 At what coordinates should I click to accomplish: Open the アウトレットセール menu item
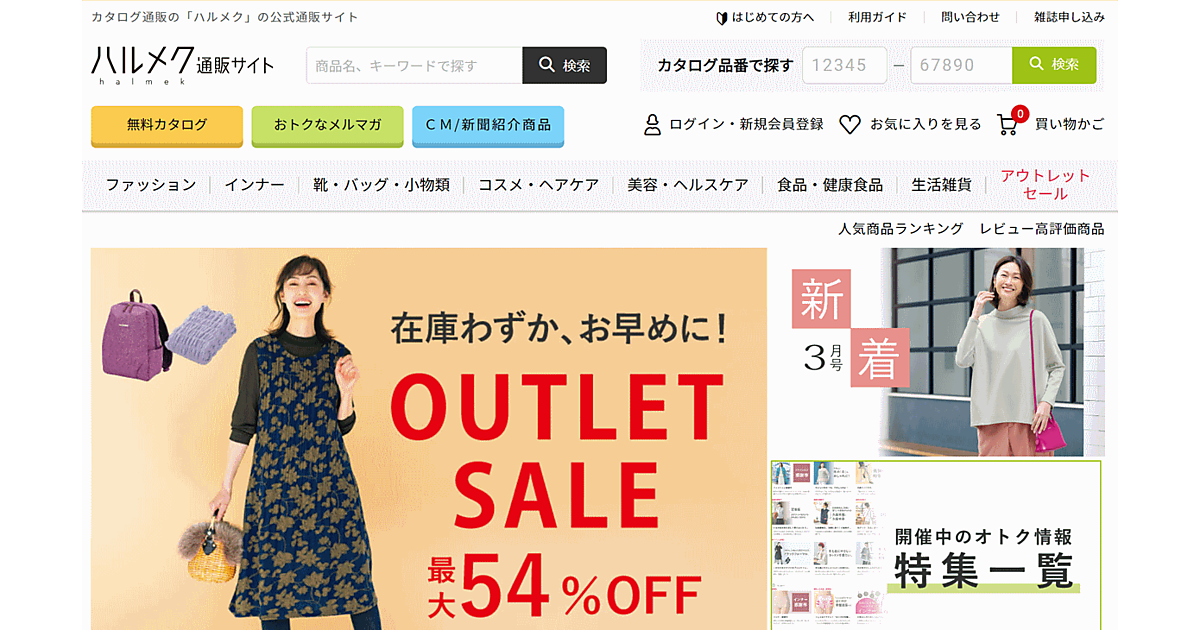click(x=1045, y=184)
